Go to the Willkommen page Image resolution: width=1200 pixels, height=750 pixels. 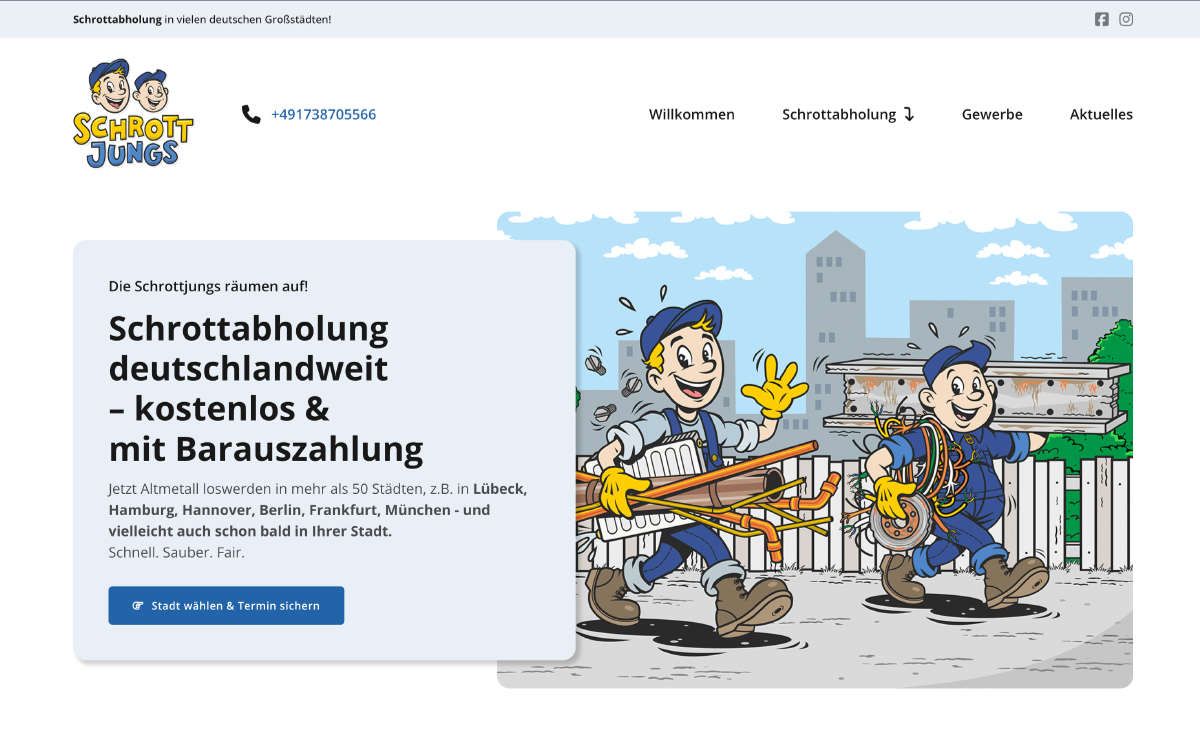692,114
